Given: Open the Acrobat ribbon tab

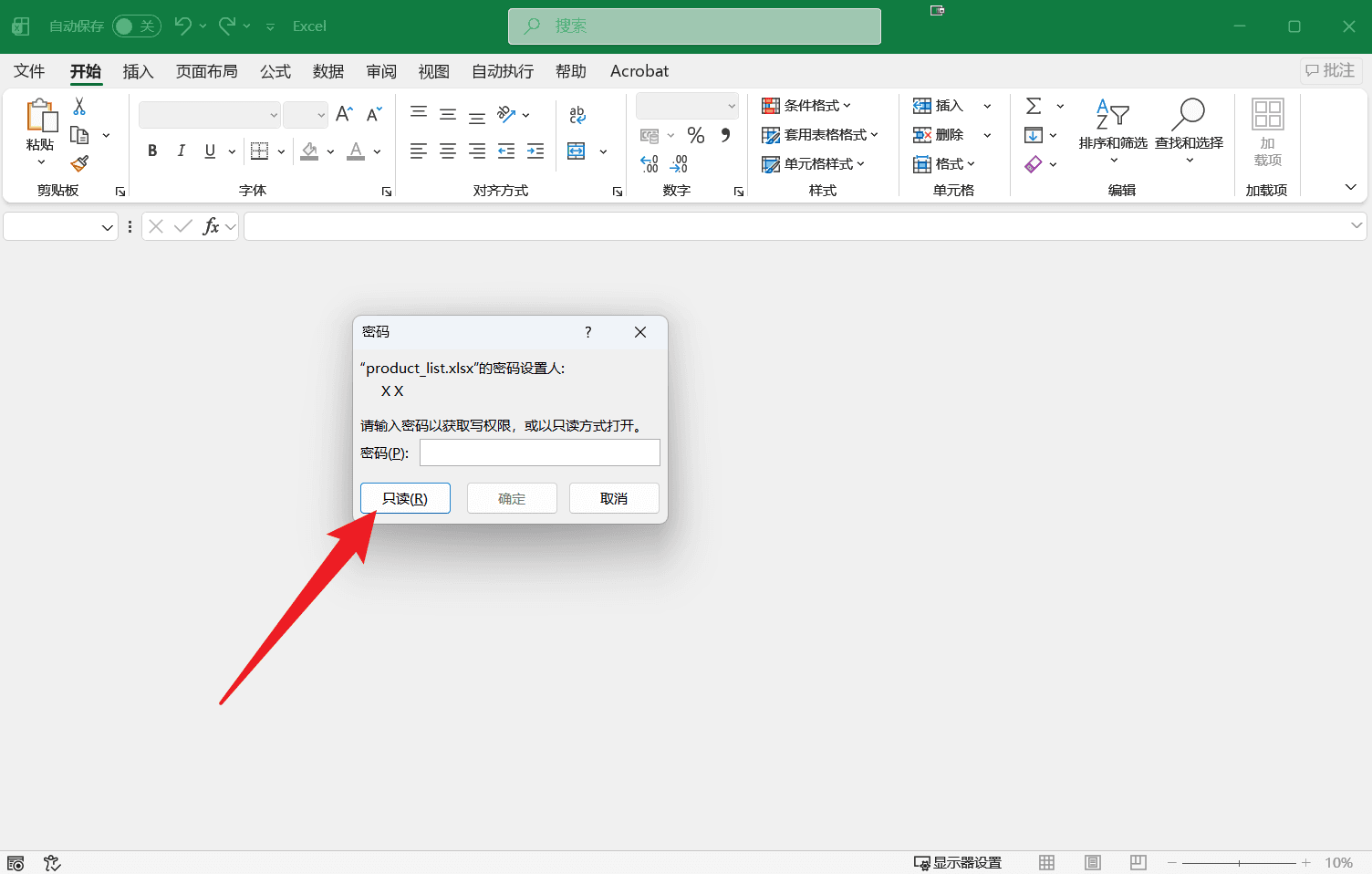Looking at the screenshot, I should pos(639,71).
